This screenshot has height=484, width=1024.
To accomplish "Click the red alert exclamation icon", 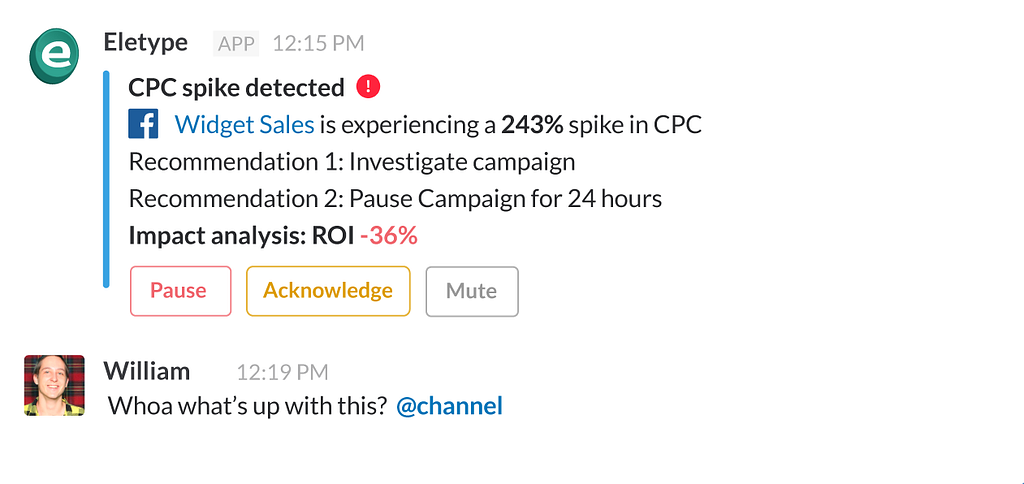I will click(368, 87).
